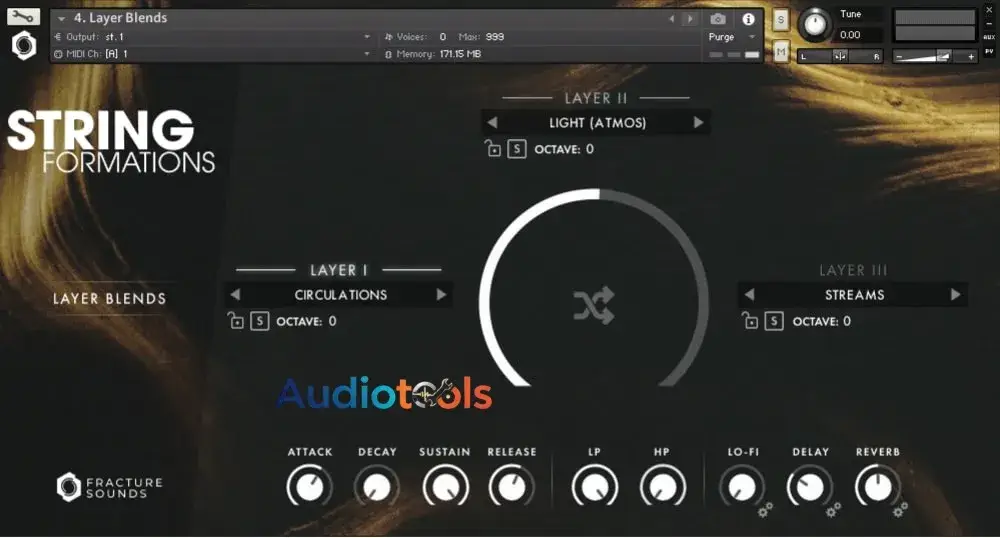Click the Layer I Octave value
The image size is (1000, 538).
click(x=332, y=321)
